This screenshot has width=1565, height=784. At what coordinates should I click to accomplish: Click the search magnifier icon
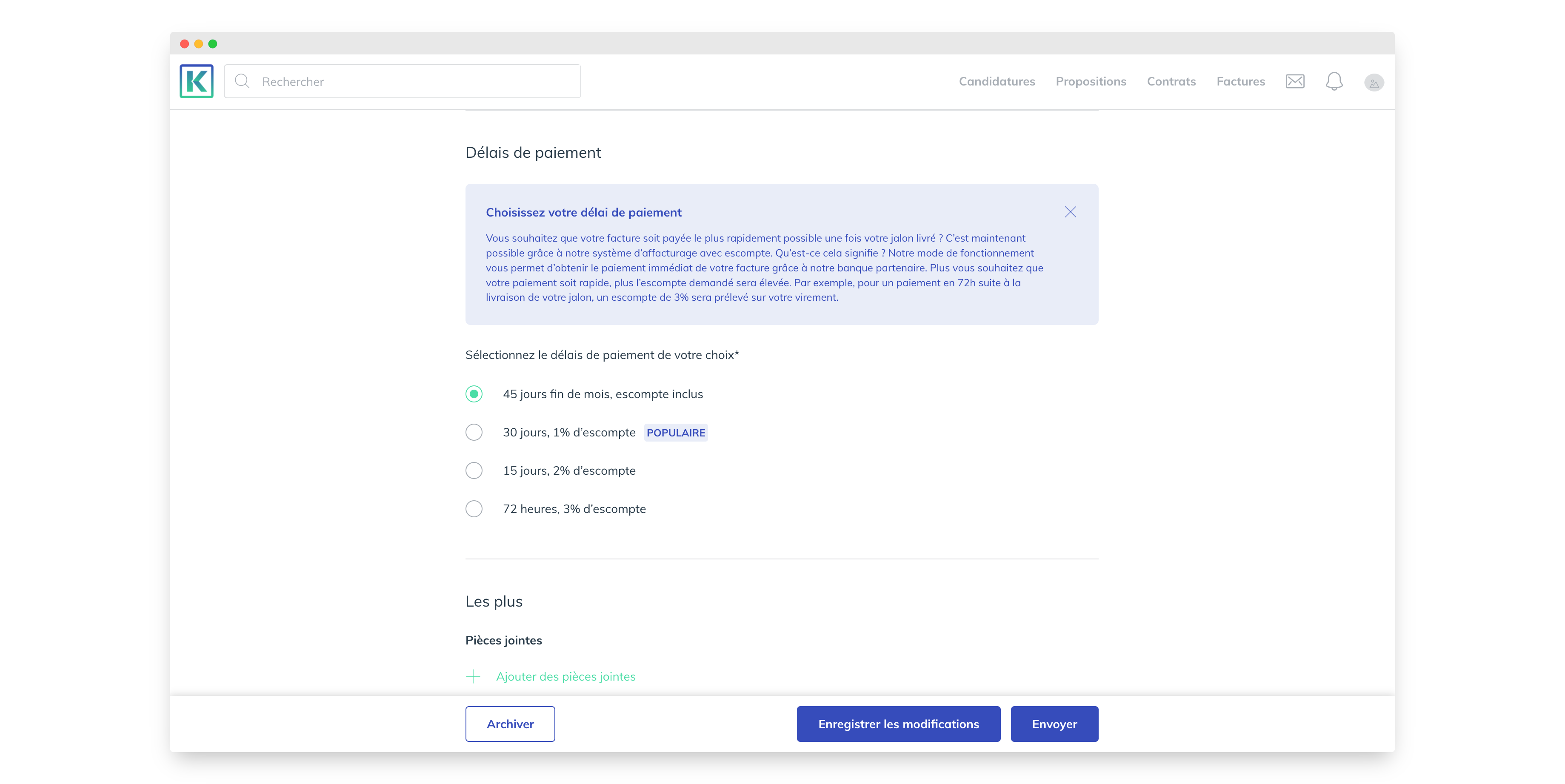[242, 81]
